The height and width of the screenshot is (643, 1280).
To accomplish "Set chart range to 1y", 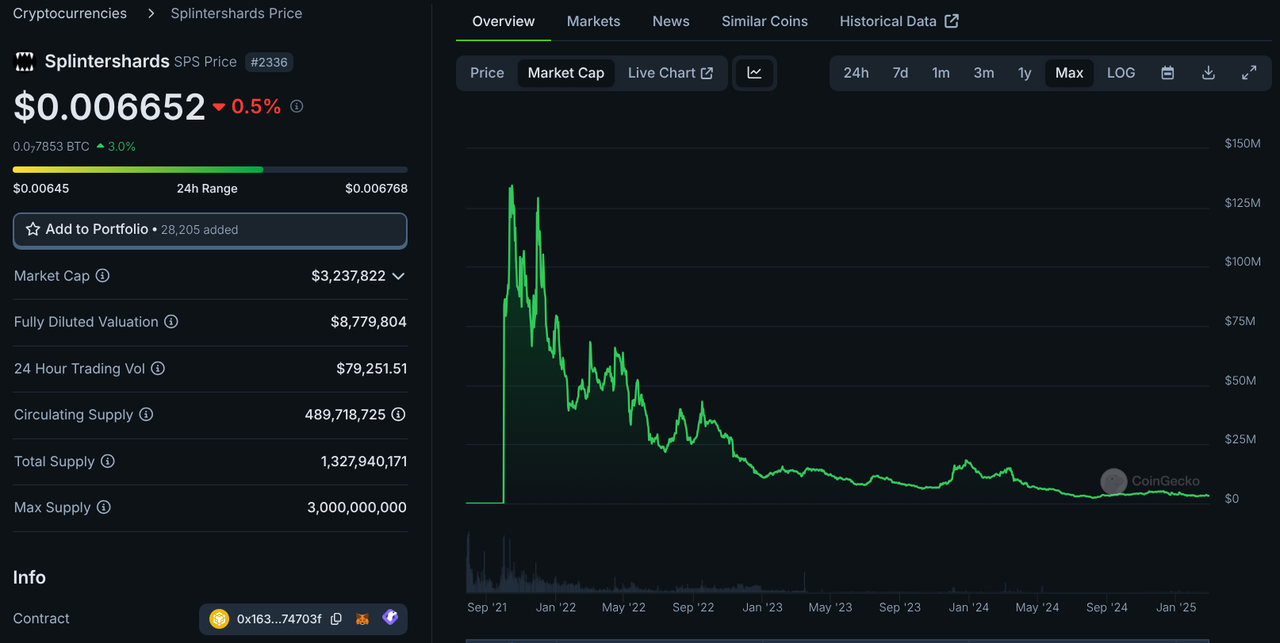I will pyautogui.click(x=1025, y=73).
